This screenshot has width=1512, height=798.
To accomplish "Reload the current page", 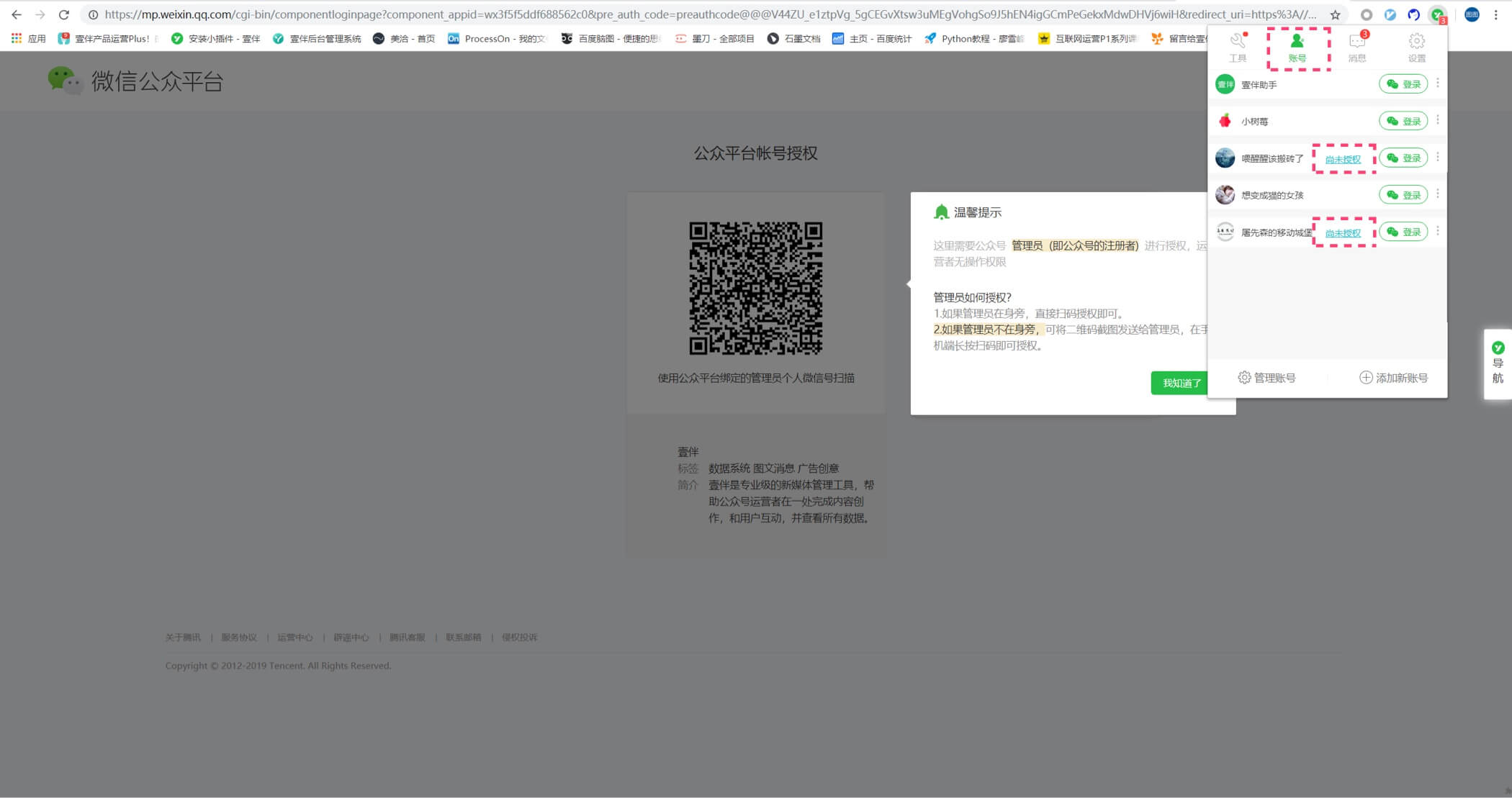I will point(63,14).
